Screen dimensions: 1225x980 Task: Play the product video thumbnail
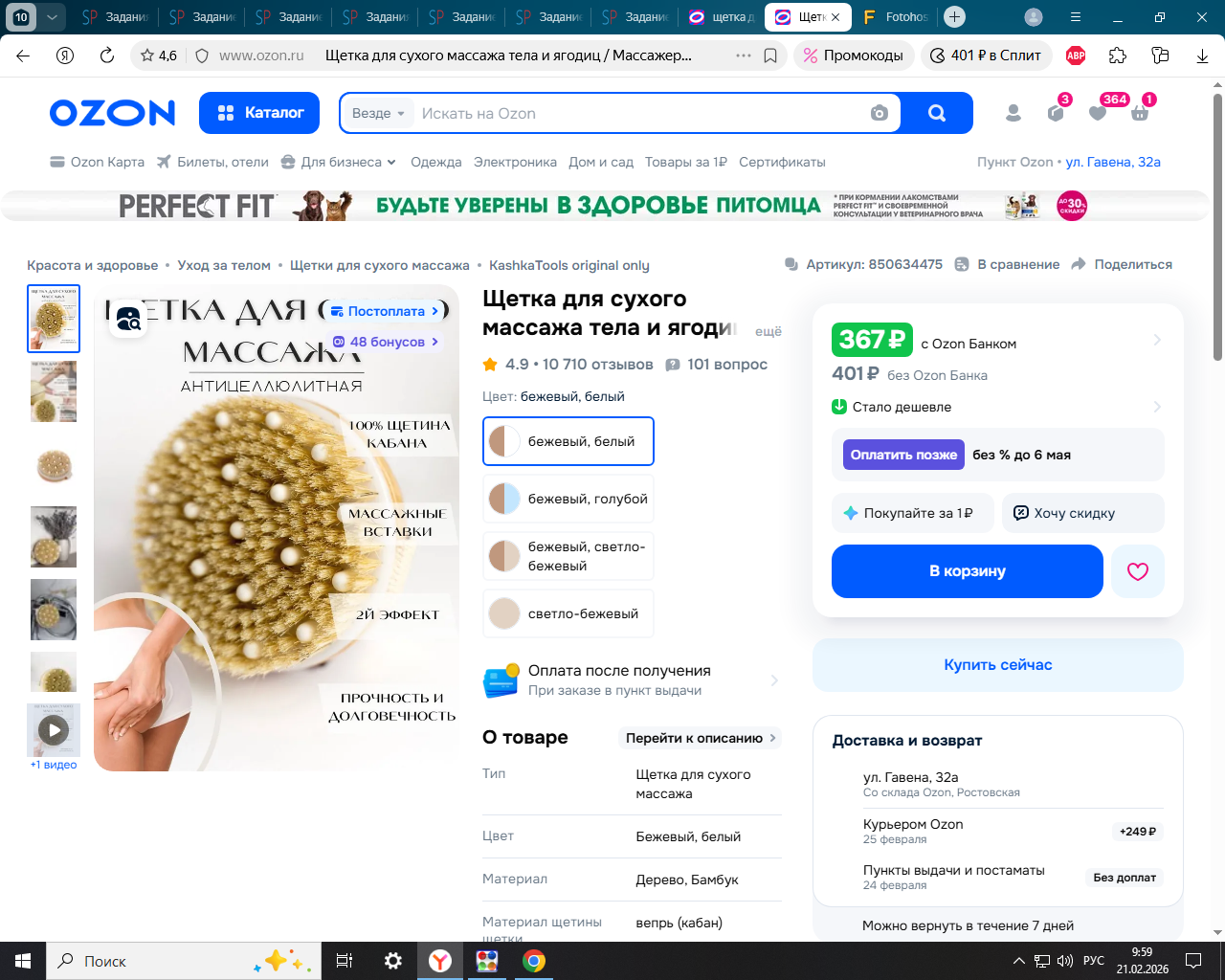(54, 730)
